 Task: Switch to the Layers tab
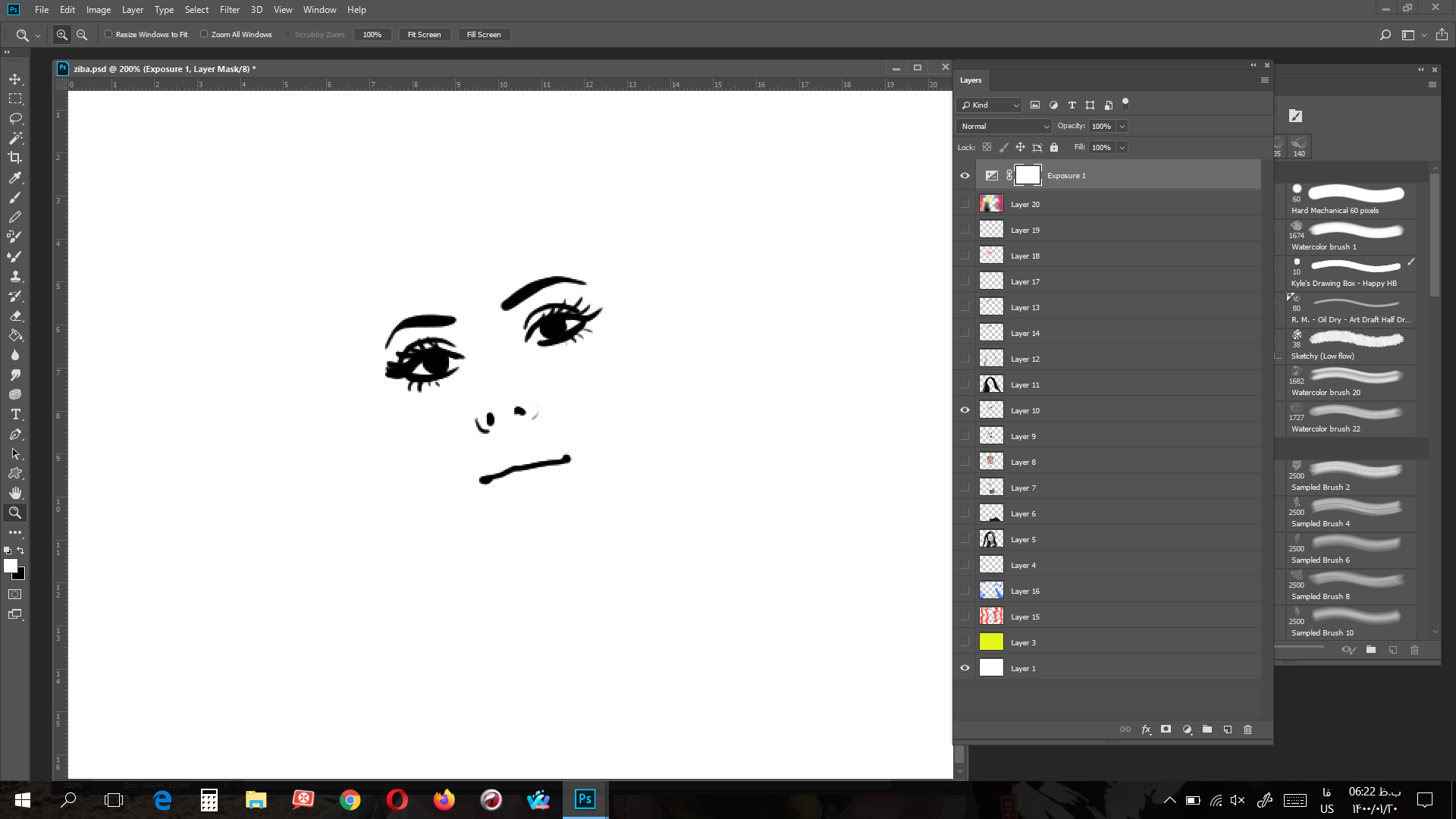point(971,80)
